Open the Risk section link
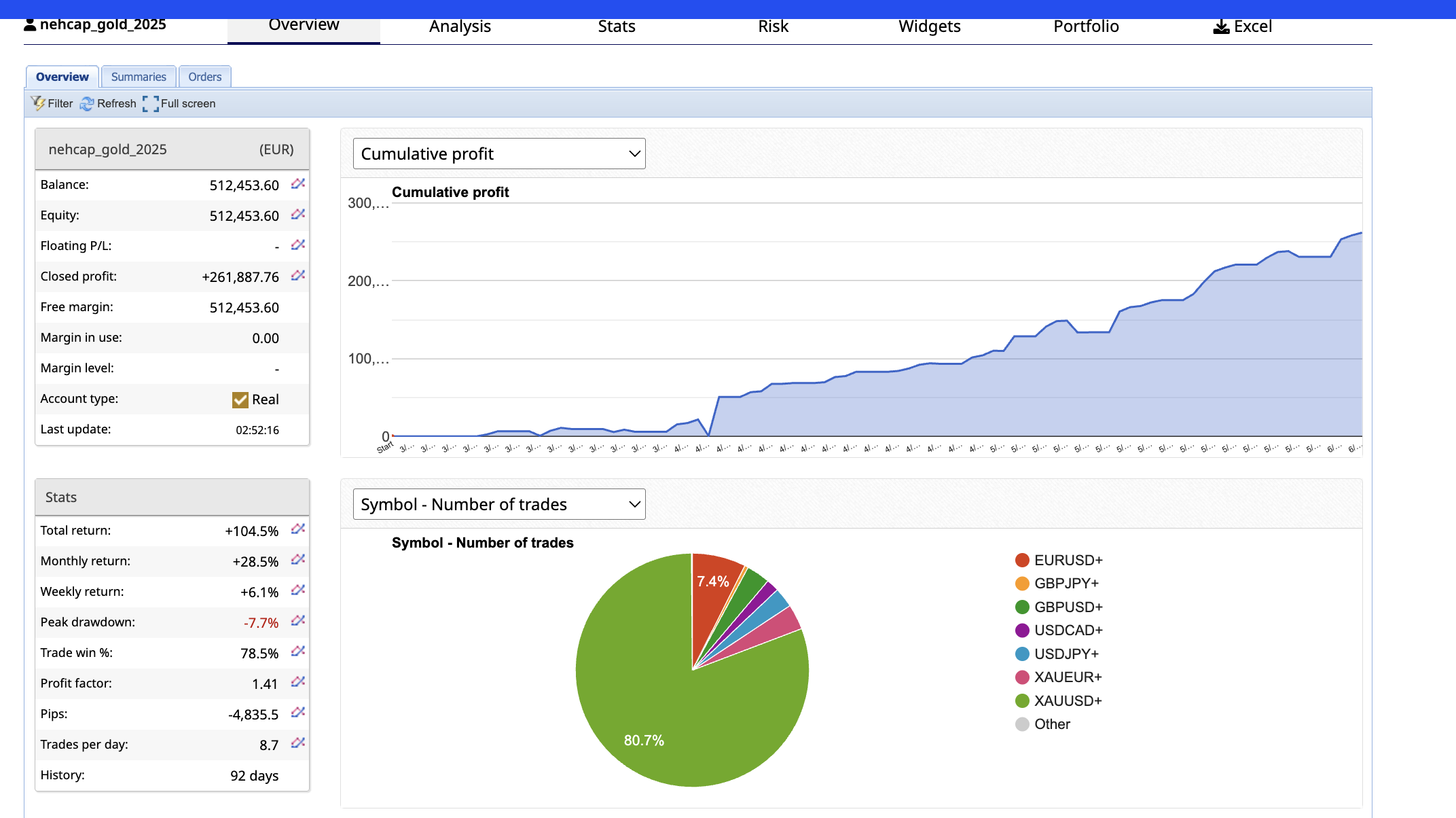This screenshot has height=818, width=1456. point(773,26)
